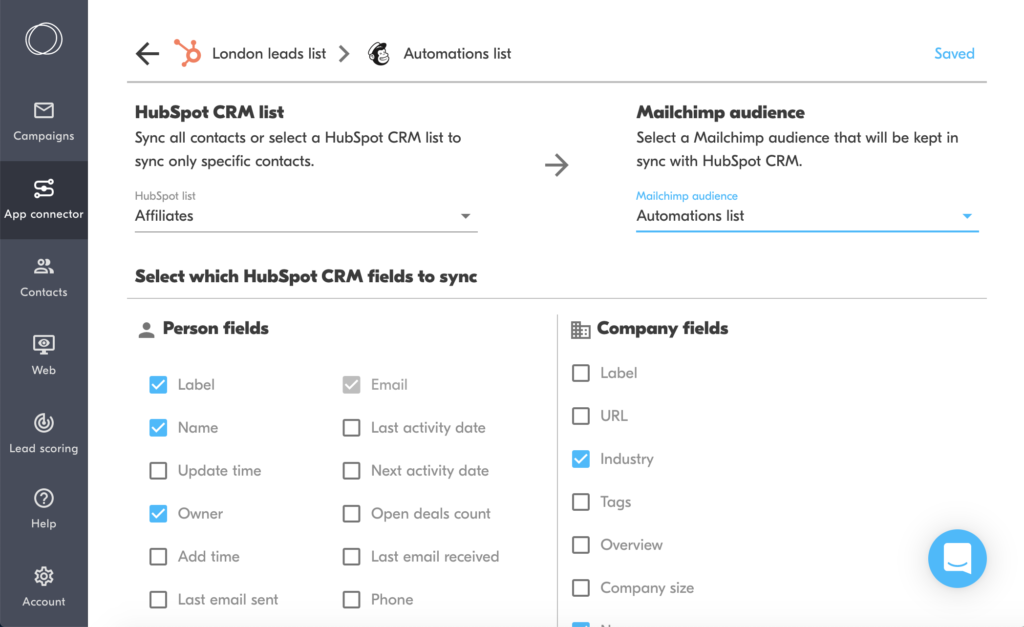Open Lead scoring from the sidebar

click(43, 432)
